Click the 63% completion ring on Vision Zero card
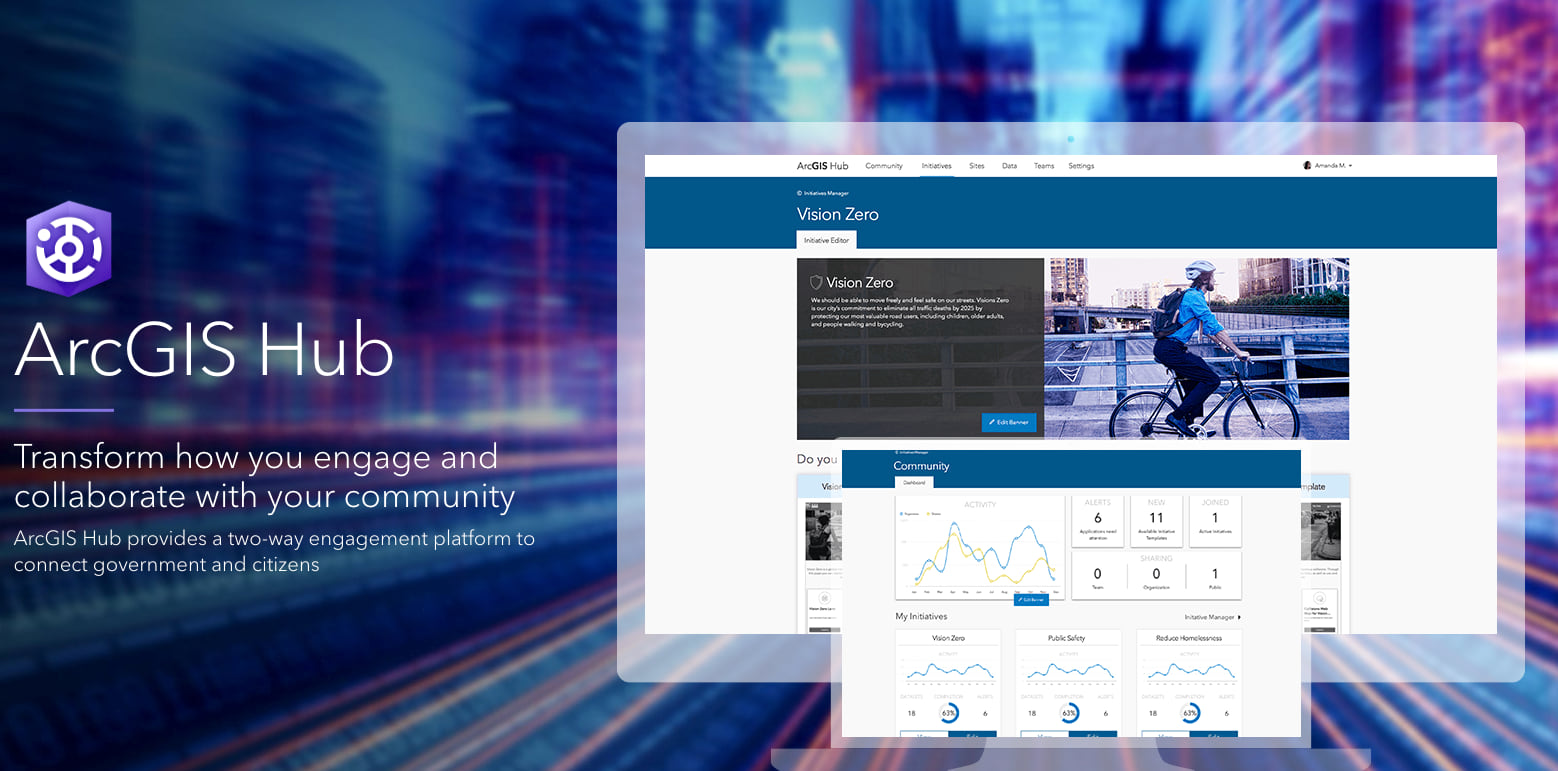 click(x=949, y=713)
